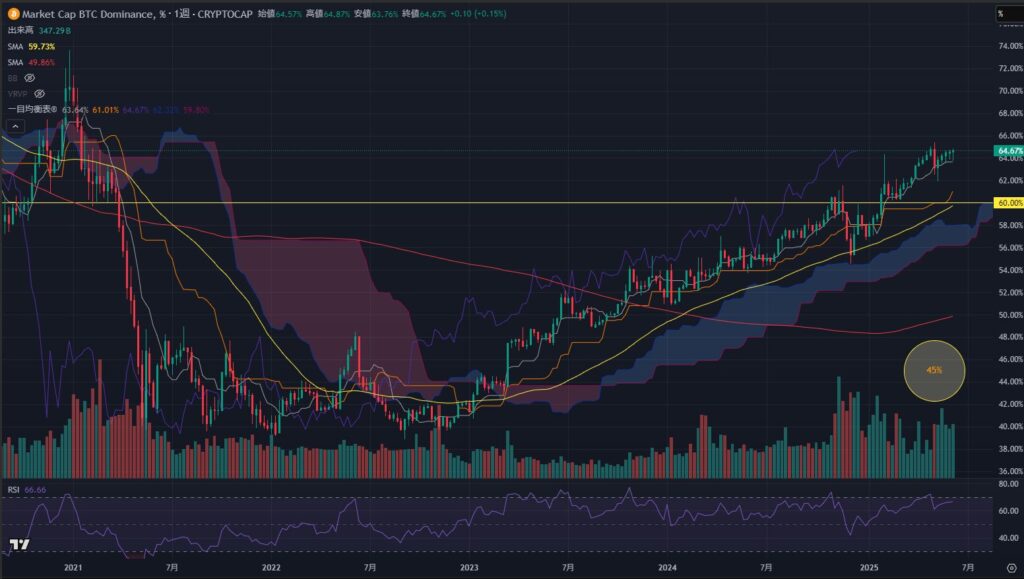Show the hidden BB indicator
This screenshot has width=1024, height=579.
[29, 78]
